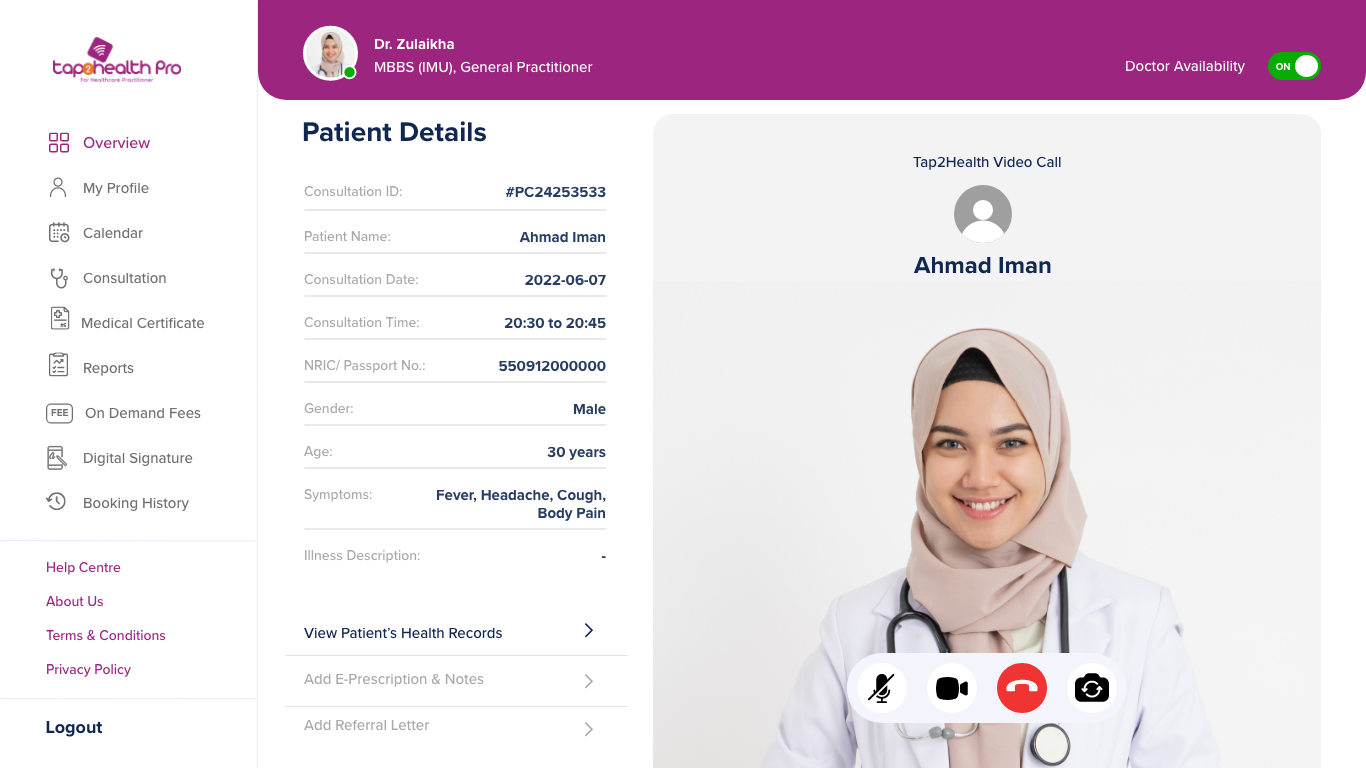Switch camera using the flip camera icon

(x=1092, y=688)
